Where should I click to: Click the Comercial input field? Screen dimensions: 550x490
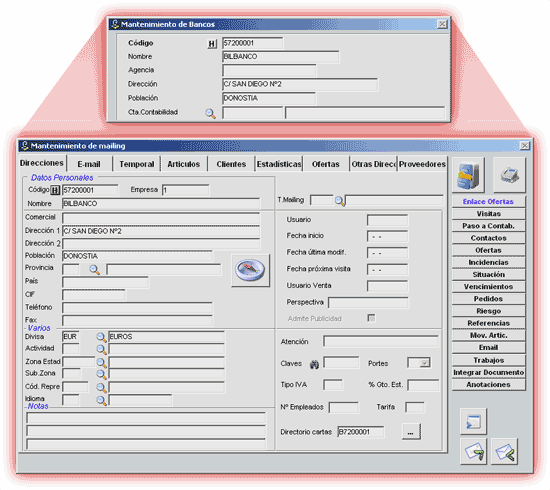(161, 218)
